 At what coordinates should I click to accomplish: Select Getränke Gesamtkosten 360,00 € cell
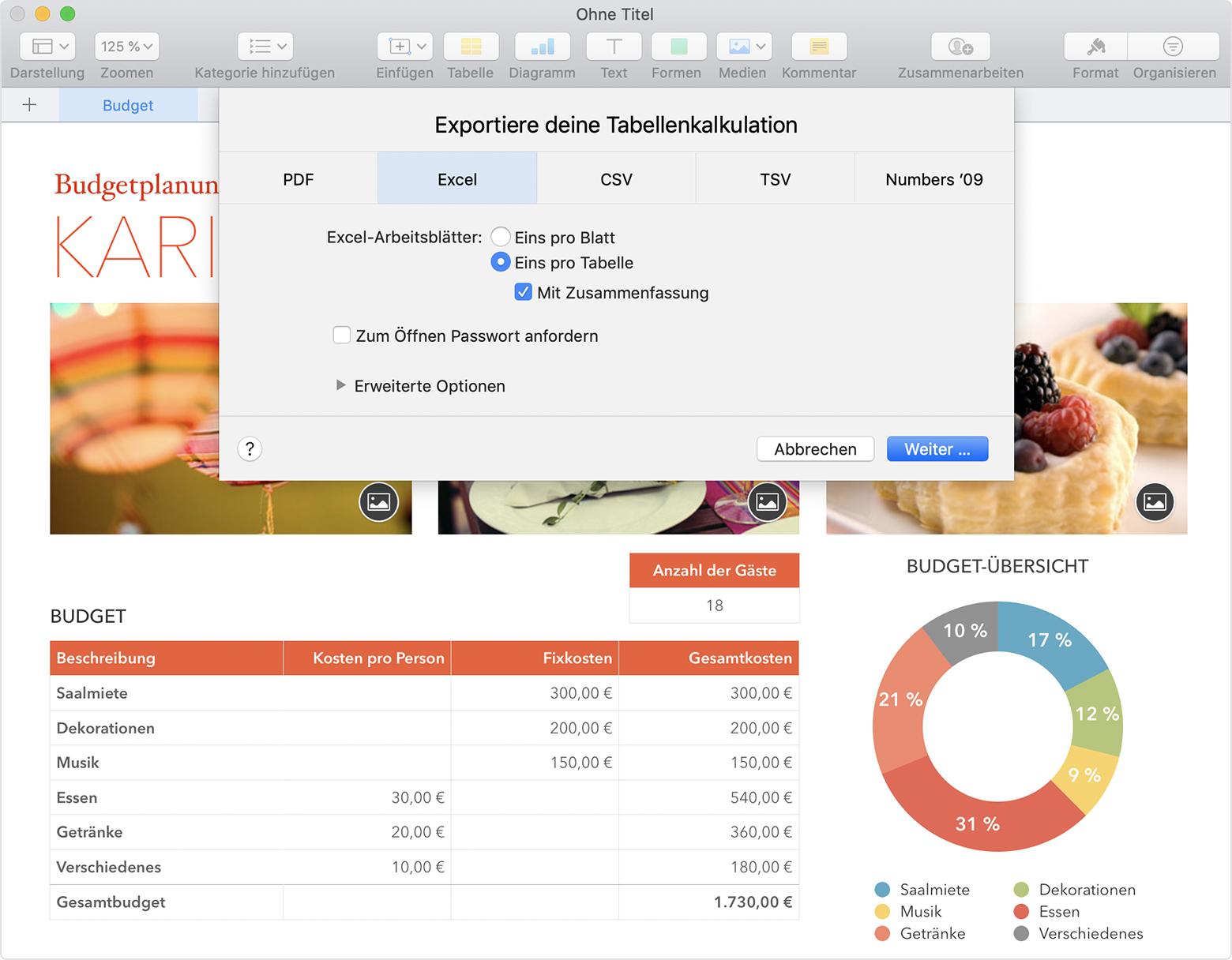[708, 832]
